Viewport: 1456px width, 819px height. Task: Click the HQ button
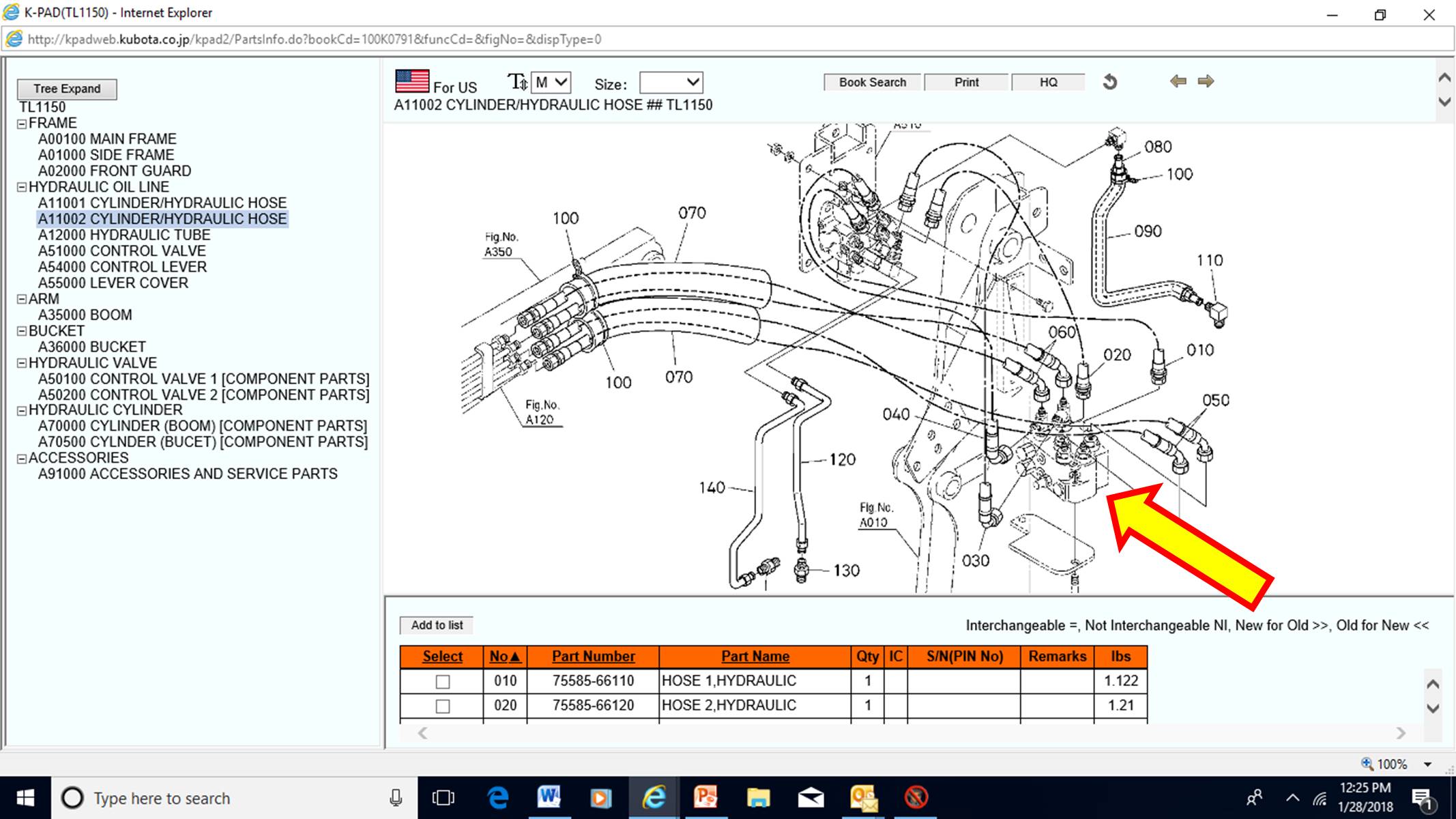pos(1049,83)
